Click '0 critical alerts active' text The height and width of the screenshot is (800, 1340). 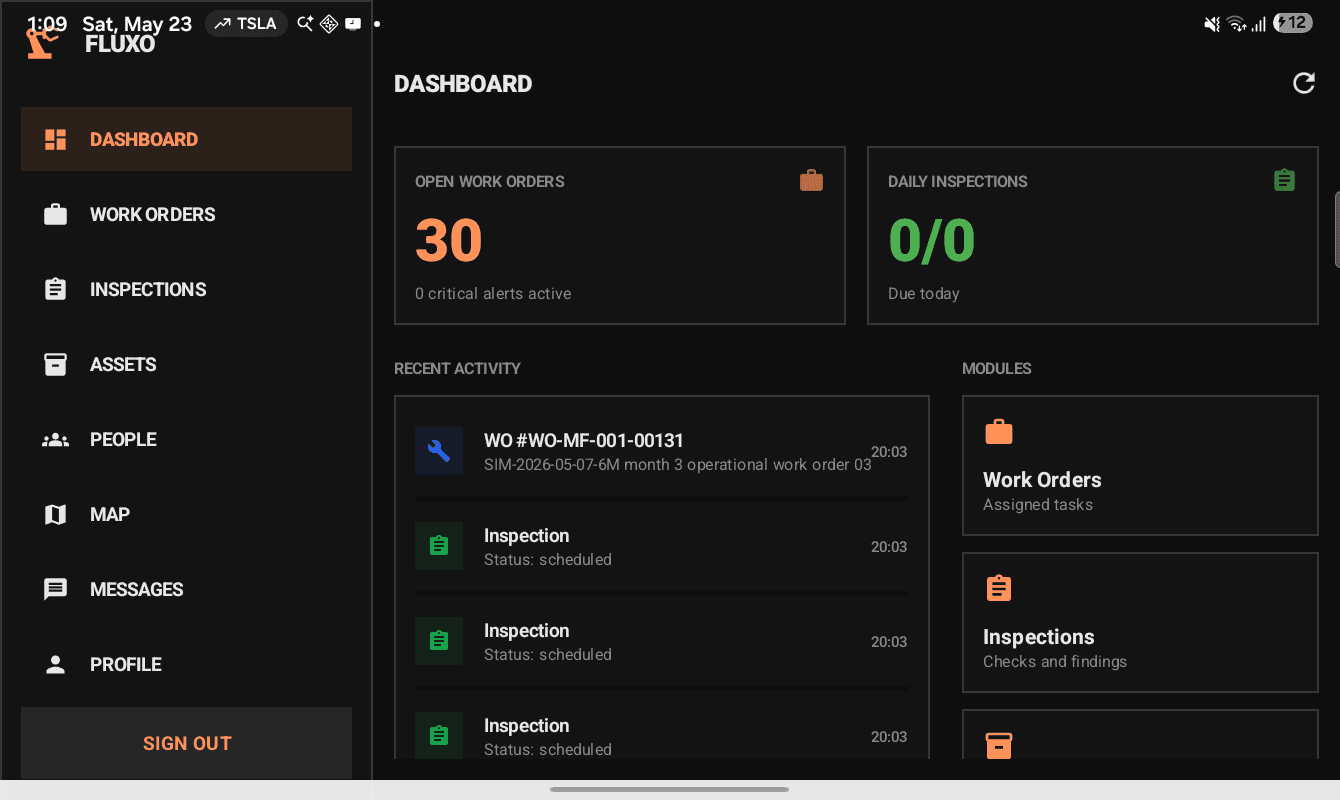click(x=493, y=294)
